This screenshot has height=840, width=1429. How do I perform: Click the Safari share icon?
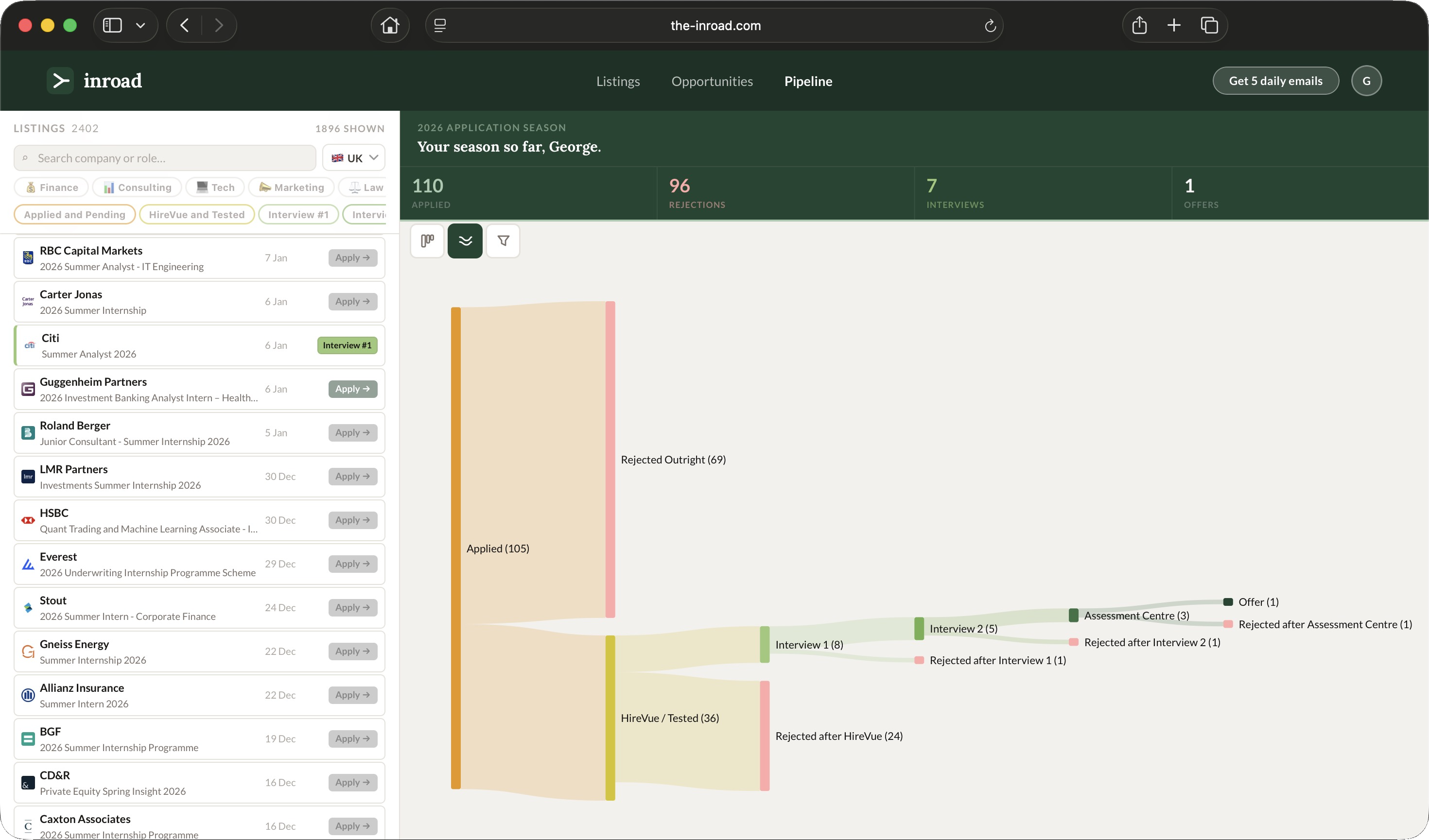(1139, 25)
